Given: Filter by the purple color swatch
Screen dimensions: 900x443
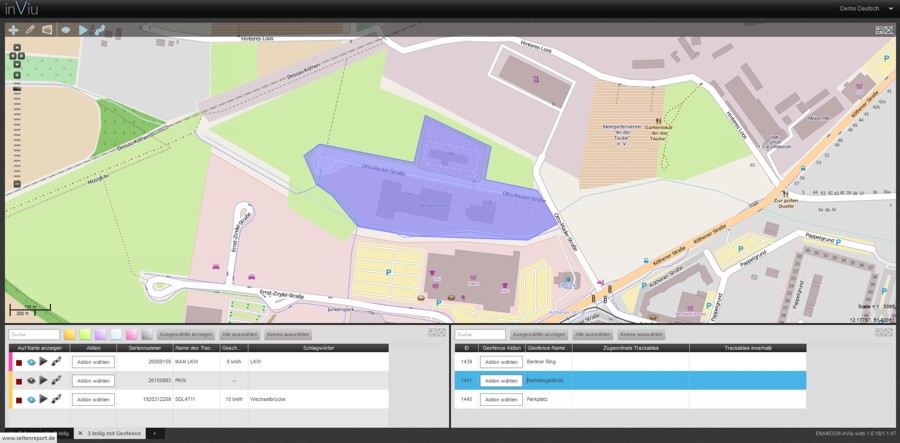Looking at the screenshot, I should pyautogui.click(x=100, y=334).
